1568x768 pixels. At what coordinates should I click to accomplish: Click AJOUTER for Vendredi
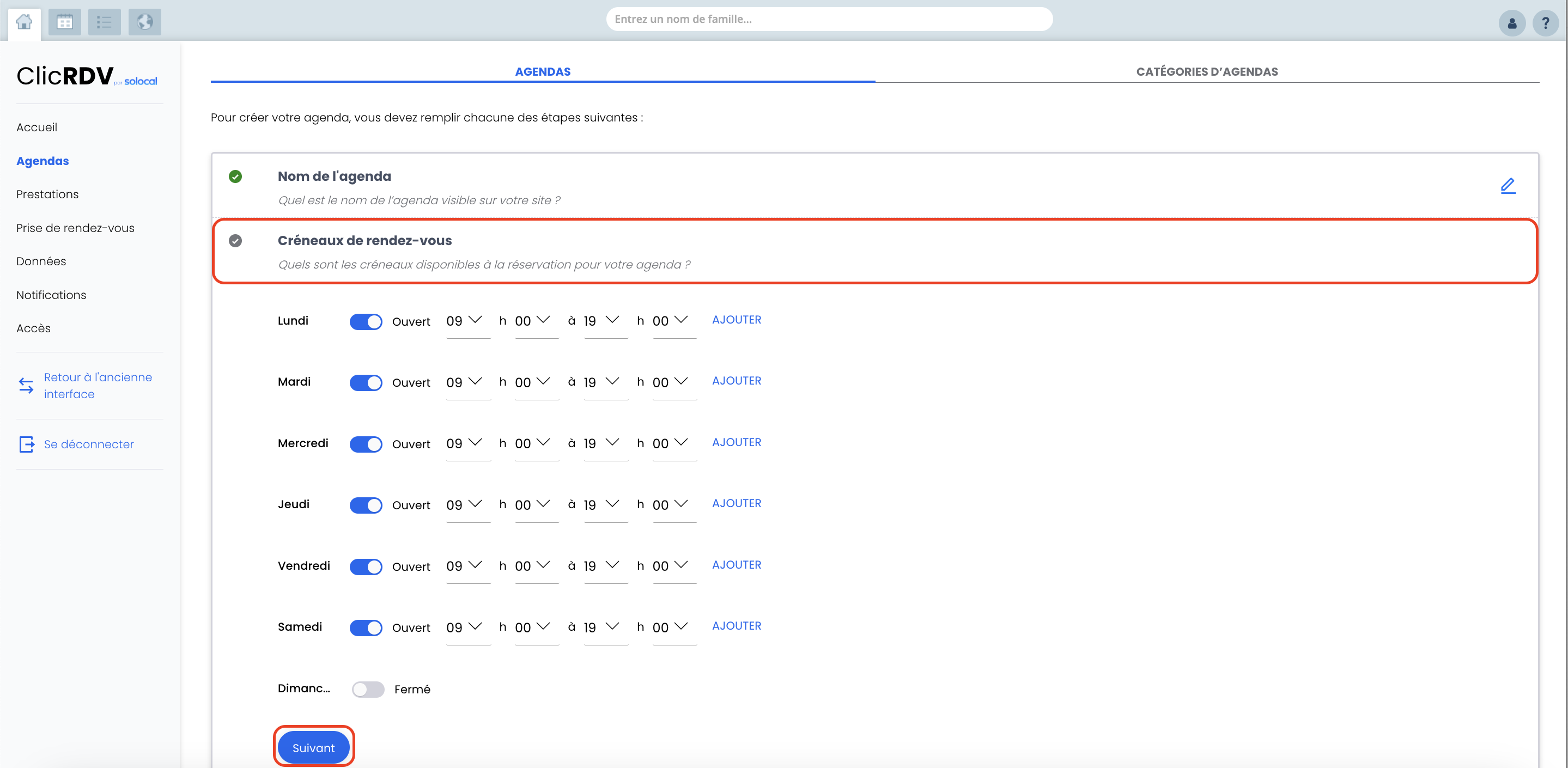pos(737,565)
